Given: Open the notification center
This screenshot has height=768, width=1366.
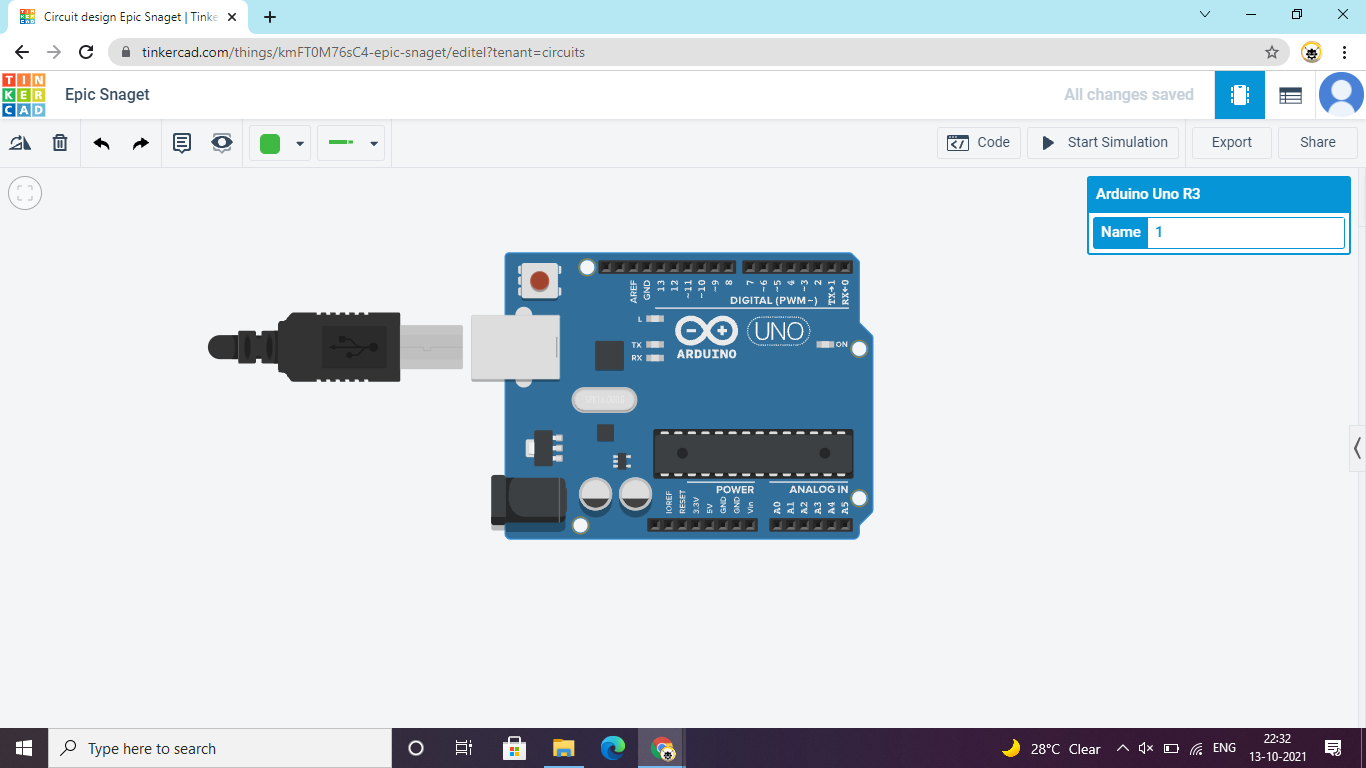Looking at the screenshot, I should click(x=1332, y=748).
